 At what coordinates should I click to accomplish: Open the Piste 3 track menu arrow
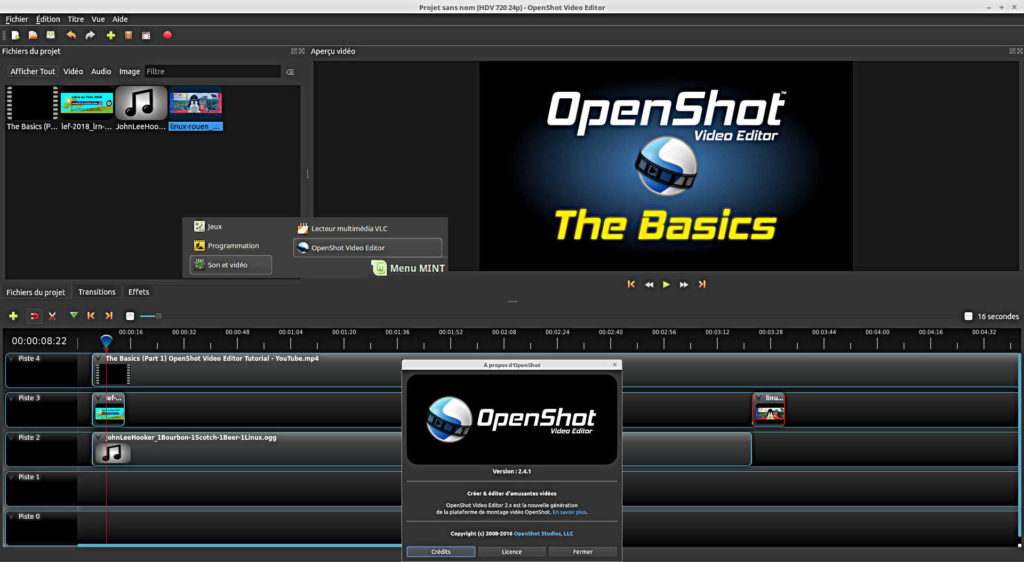click(x=12, y=398)
